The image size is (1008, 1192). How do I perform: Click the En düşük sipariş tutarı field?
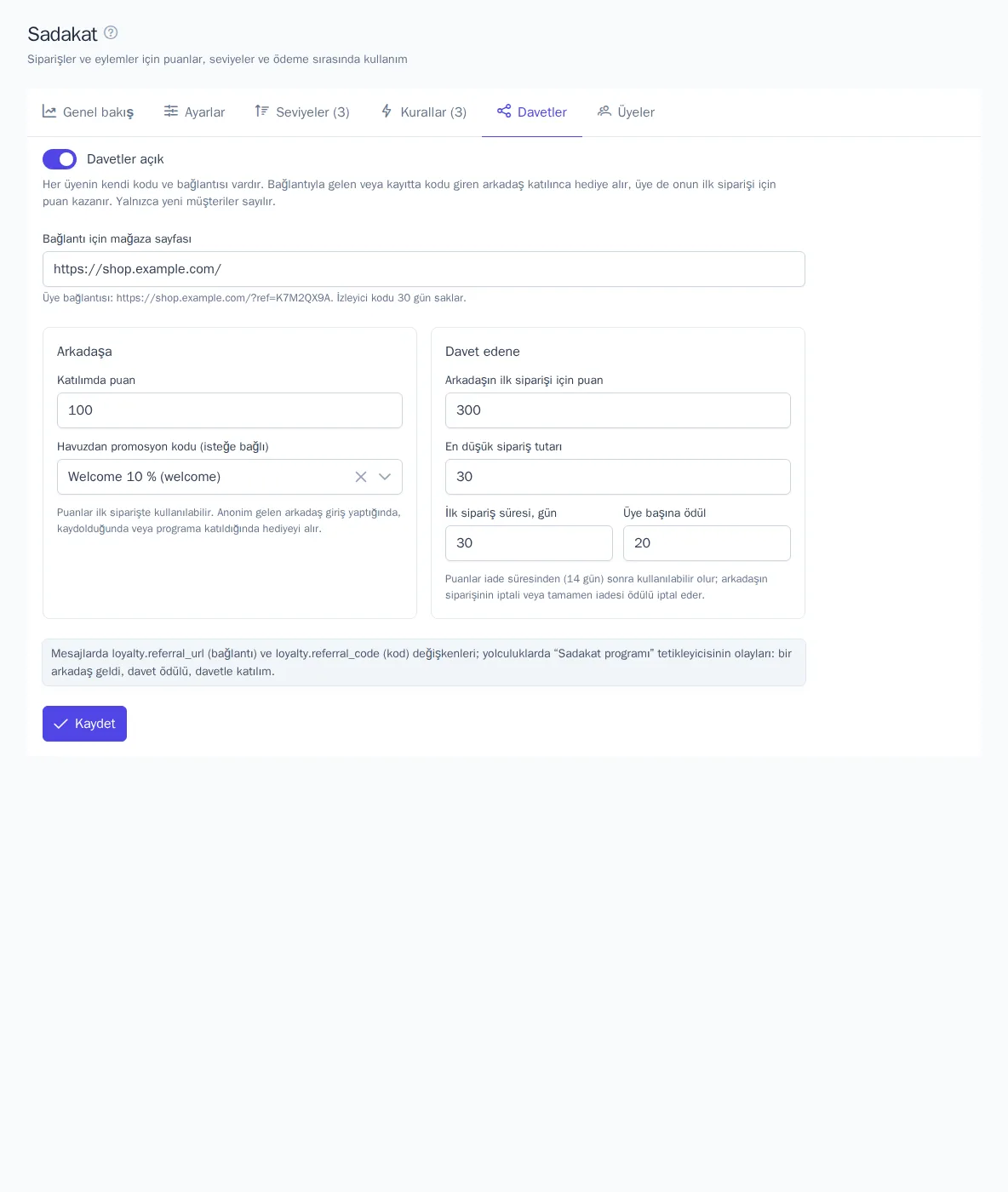(x=618, y=477)
